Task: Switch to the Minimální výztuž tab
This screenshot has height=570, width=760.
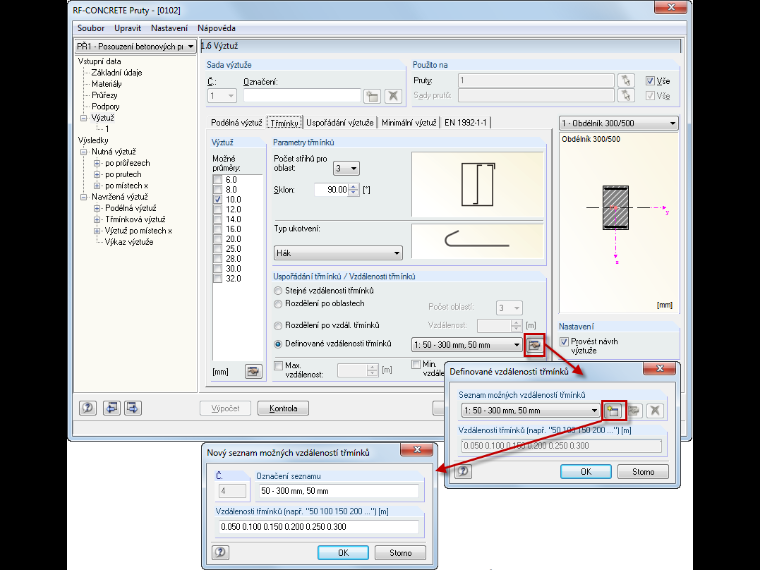Action: pyautogui.click(x=409, y=123)
